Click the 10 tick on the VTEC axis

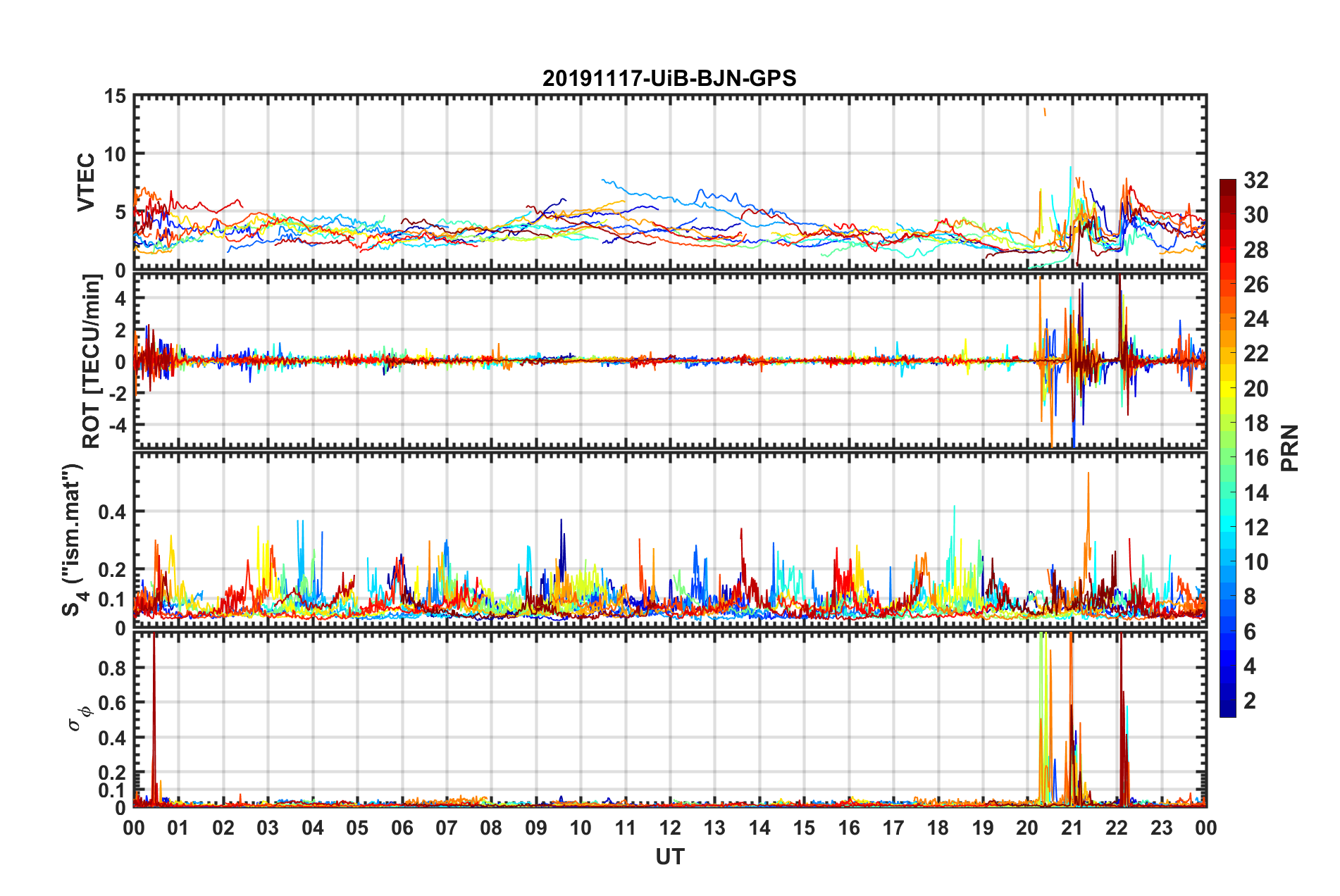(116, 154)
